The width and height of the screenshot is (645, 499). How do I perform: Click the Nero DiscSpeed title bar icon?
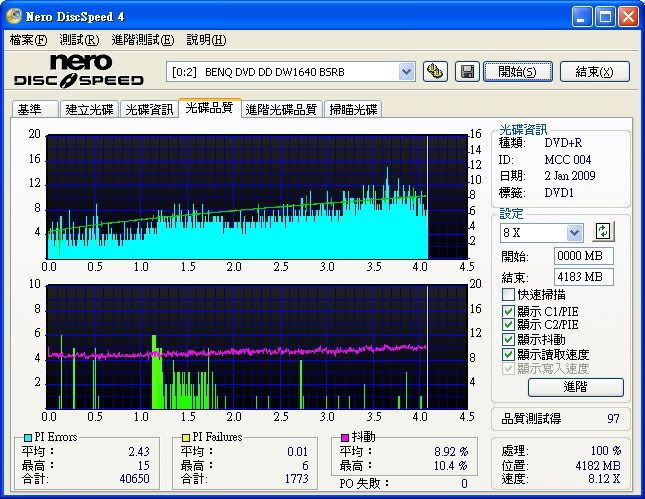pyautogui.click(x=14, y=16)
